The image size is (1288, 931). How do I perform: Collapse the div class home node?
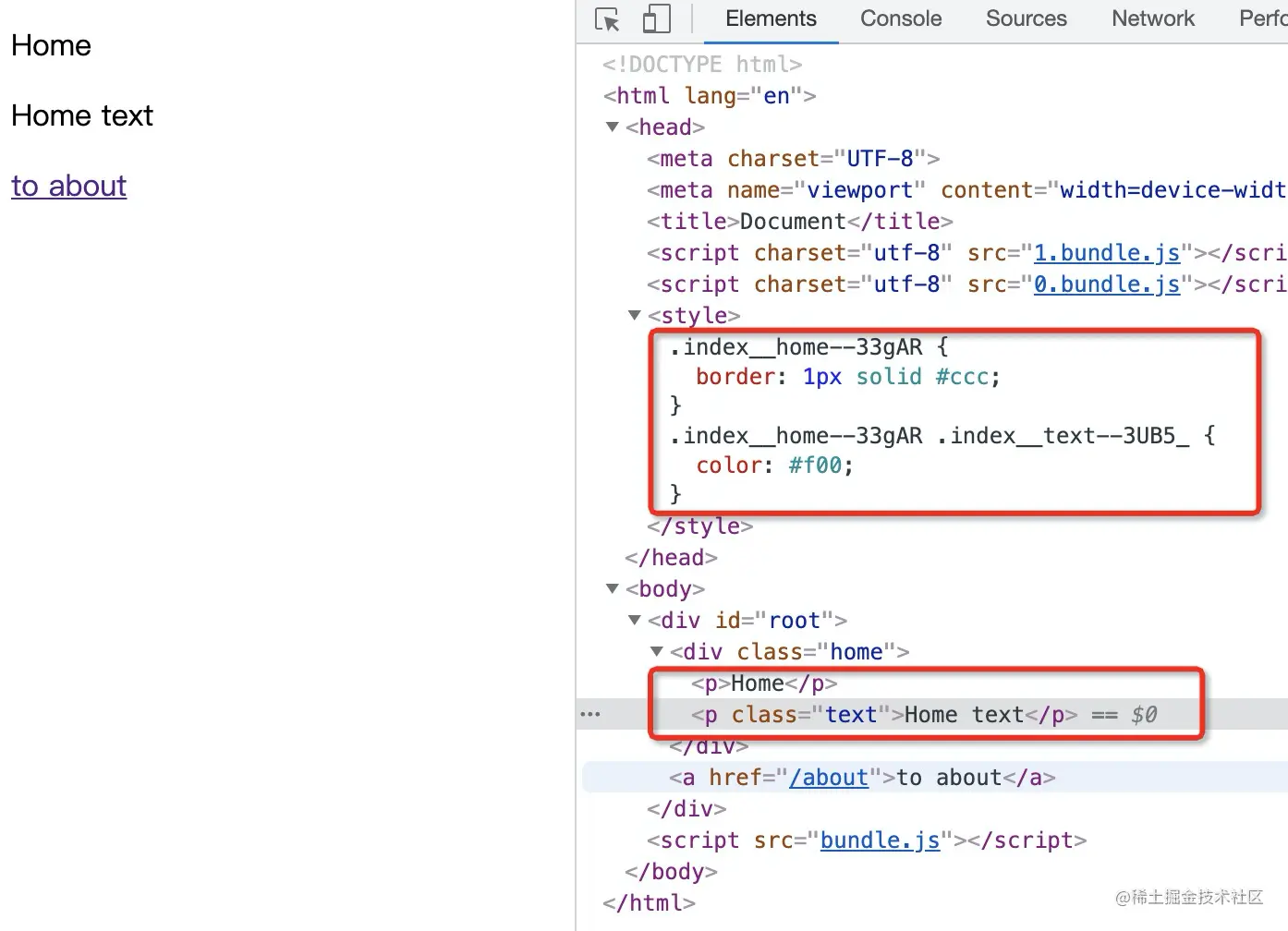coord(656,651)
